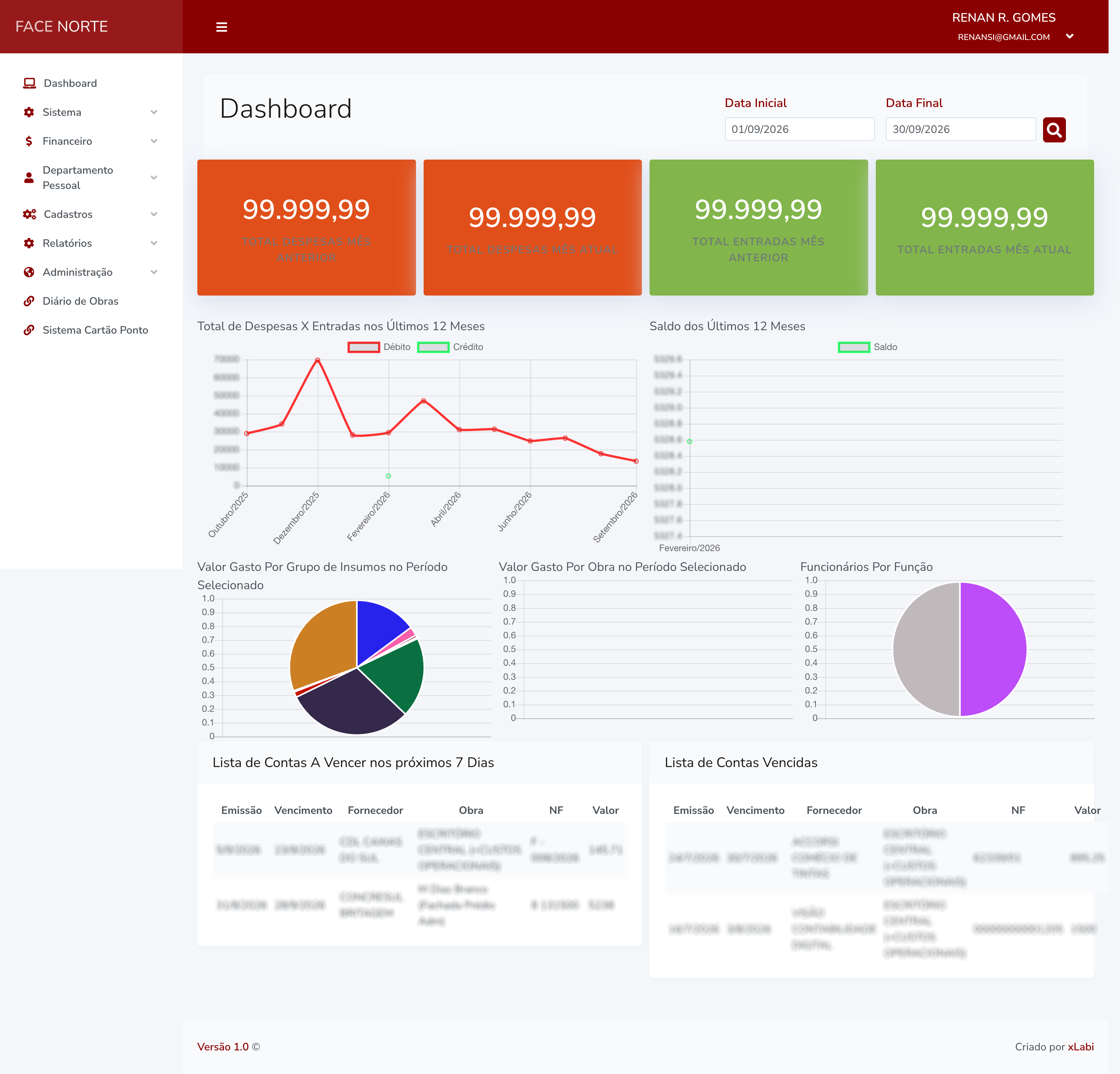Click Emissão header in Contas Vencidas table
The height and width of the screenshot is (1074, 1120).
(693, 810)
